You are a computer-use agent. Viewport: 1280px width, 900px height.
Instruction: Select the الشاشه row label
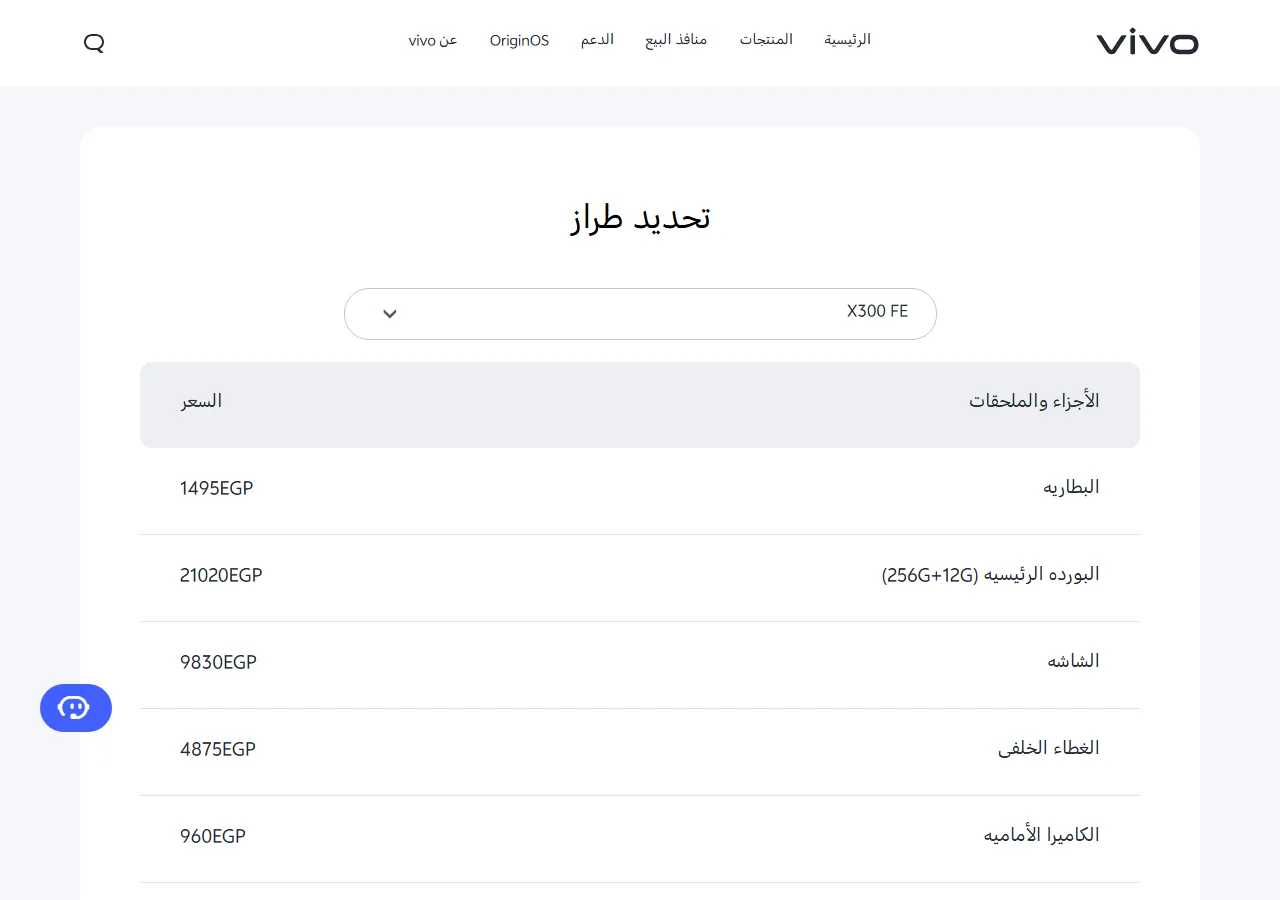[1073, 662]
